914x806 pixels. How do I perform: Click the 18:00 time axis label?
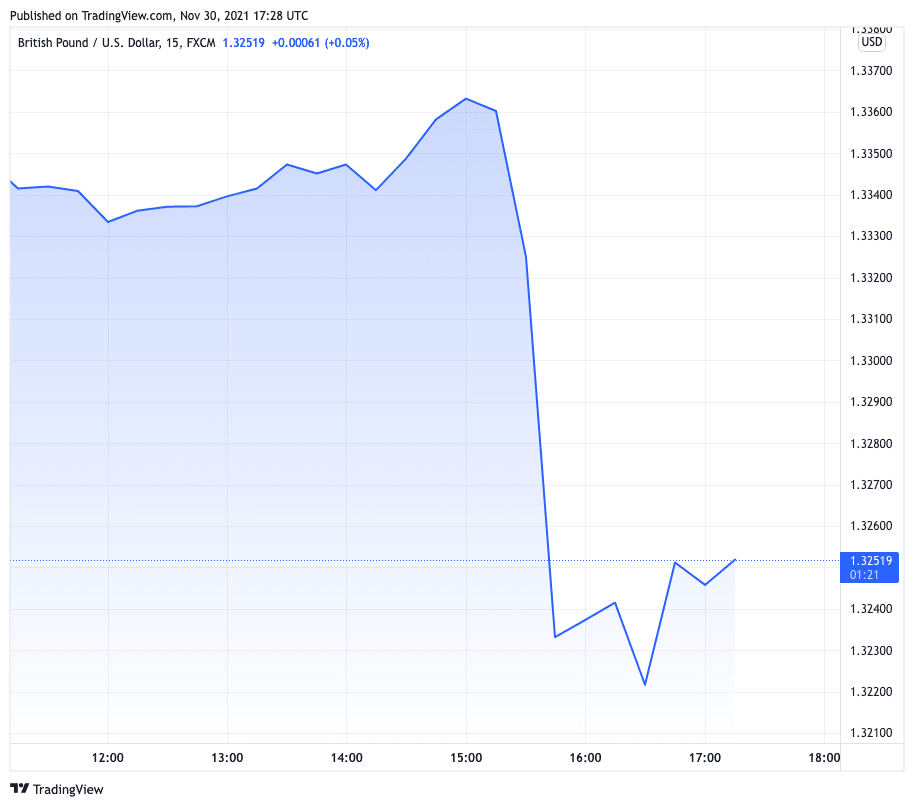pos(824,757)
